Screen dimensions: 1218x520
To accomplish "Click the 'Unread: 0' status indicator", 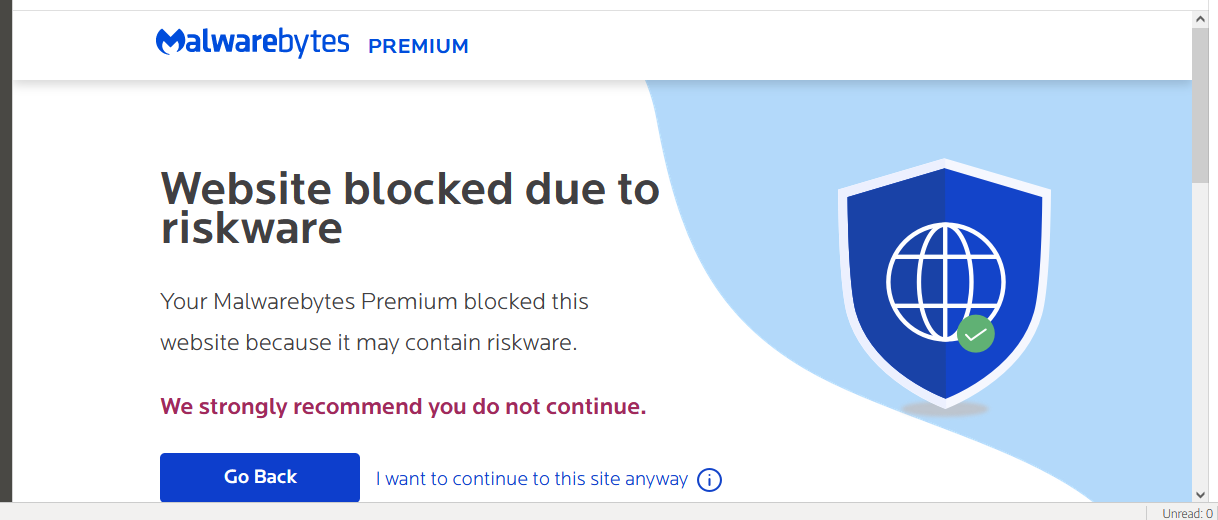I will coord(1187,513).
